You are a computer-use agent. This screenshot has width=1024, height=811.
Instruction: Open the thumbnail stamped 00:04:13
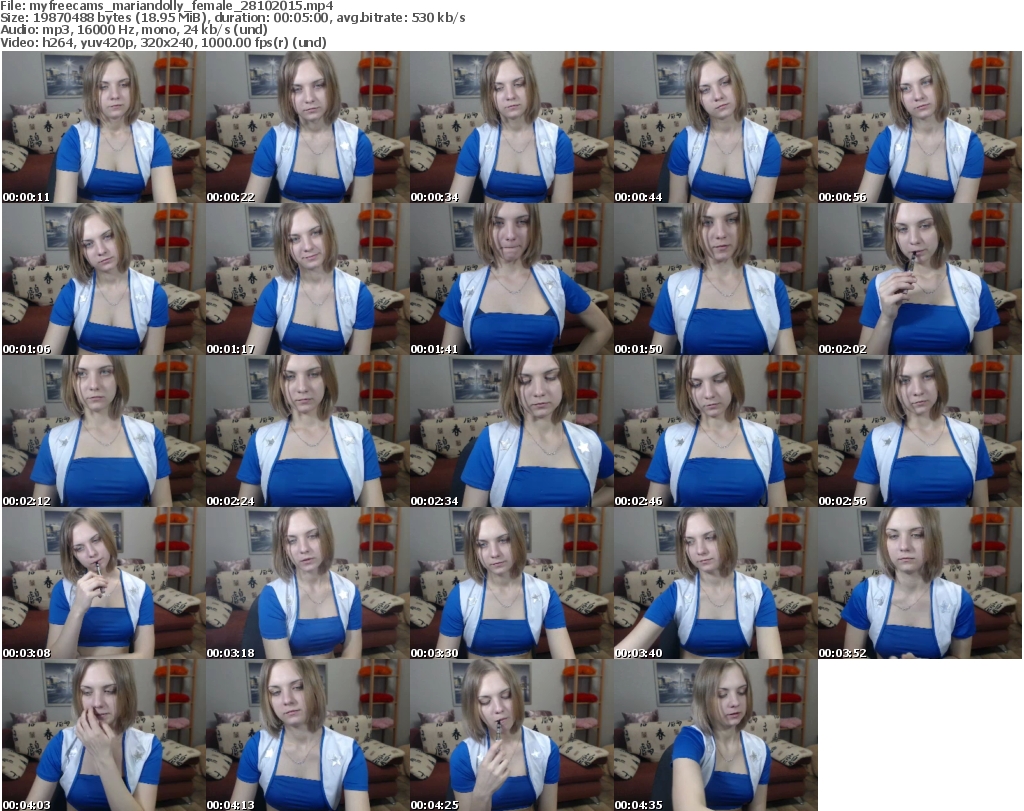(308, 735)
